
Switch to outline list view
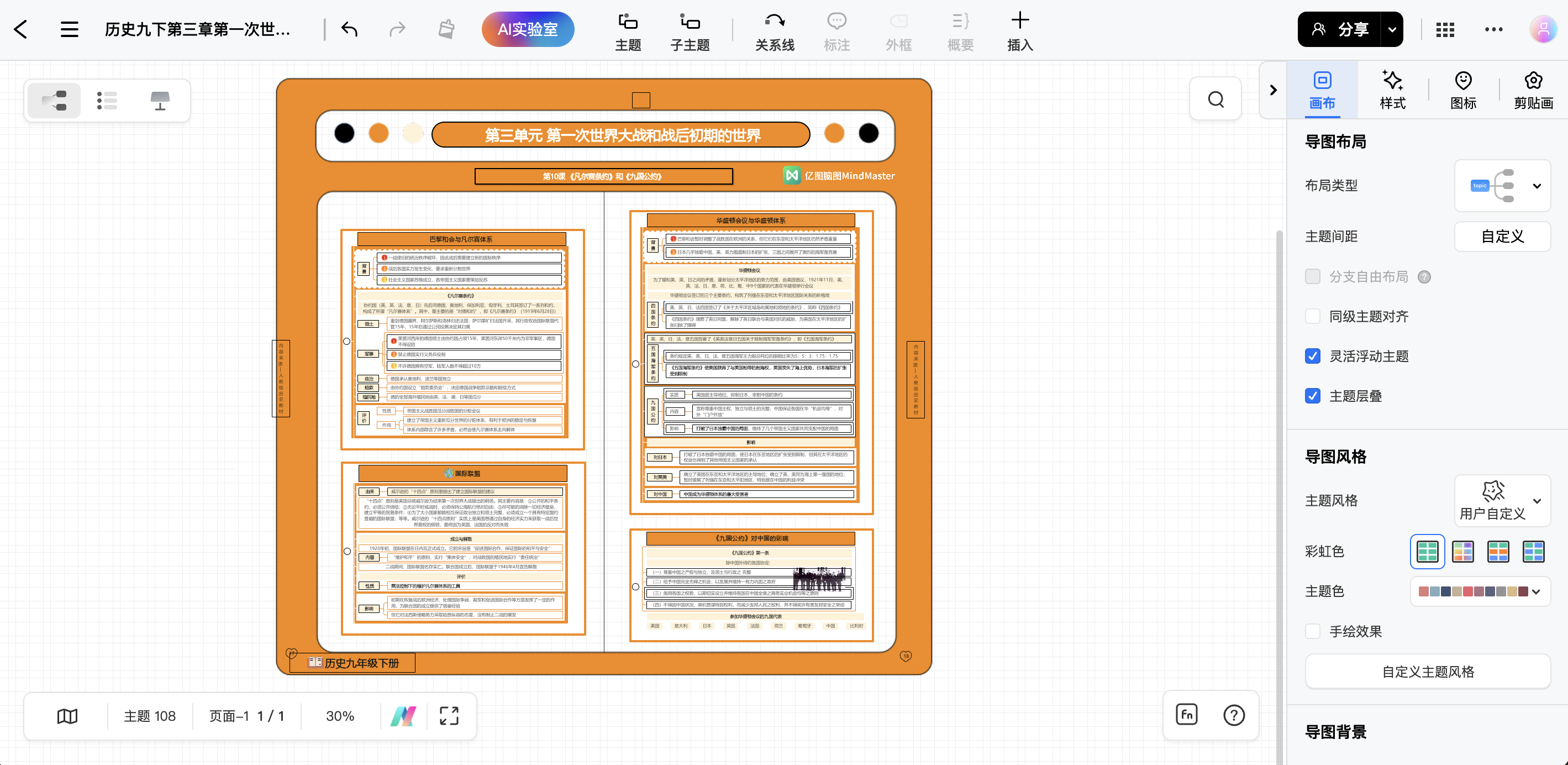pos(107,101)
